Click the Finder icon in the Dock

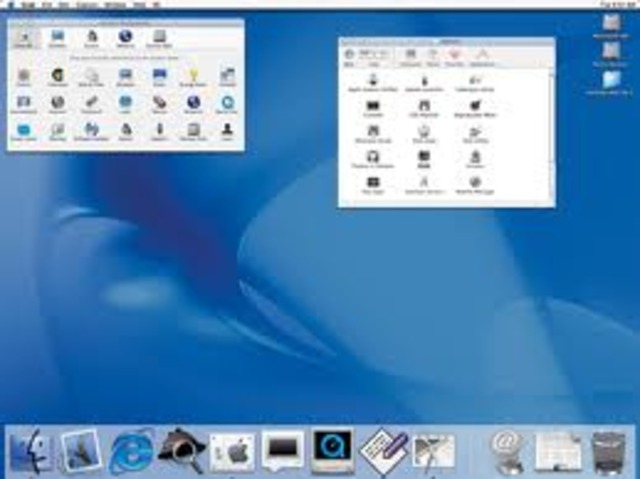pyautogui.click(x=32, y=452)
